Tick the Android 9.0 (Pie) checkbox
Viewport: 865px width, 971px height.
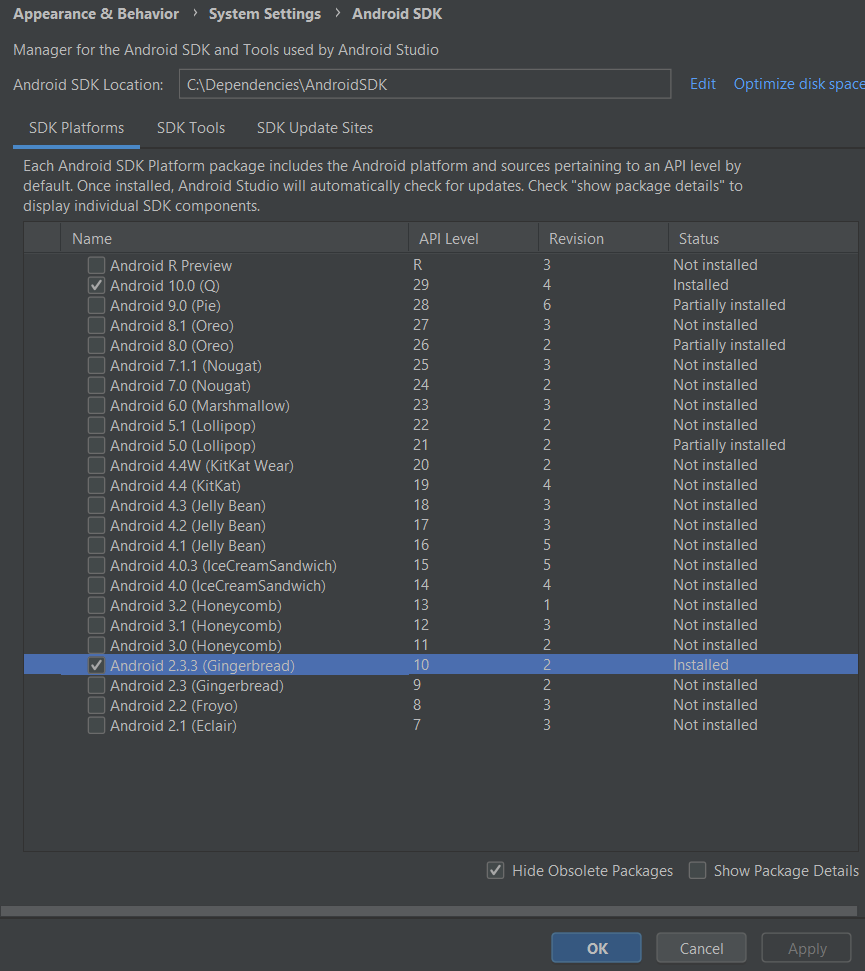click(96, 305)
